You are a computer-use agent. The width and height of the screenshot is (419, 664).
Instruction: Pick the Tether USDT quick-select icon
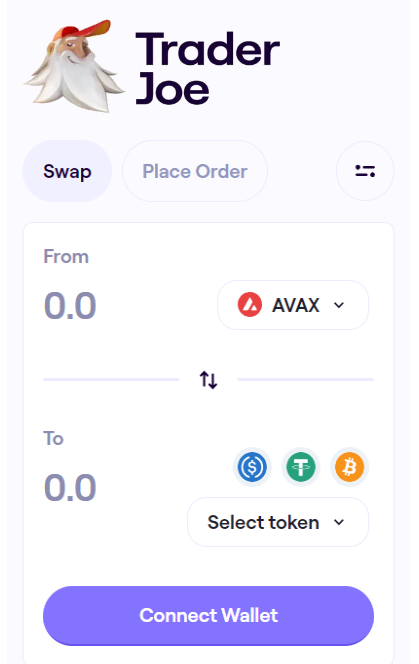(x=301, y=467)
